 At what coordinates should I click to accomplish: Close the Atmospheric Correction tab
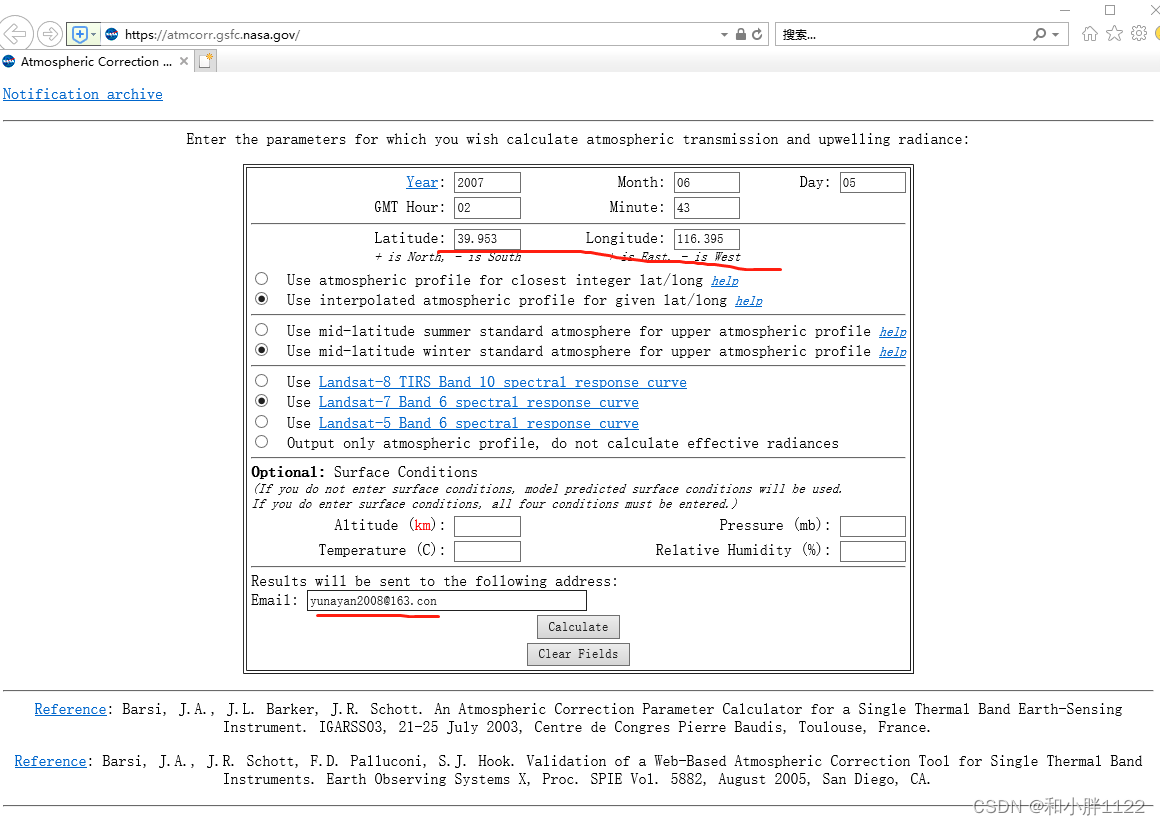[x=183, y=61]
